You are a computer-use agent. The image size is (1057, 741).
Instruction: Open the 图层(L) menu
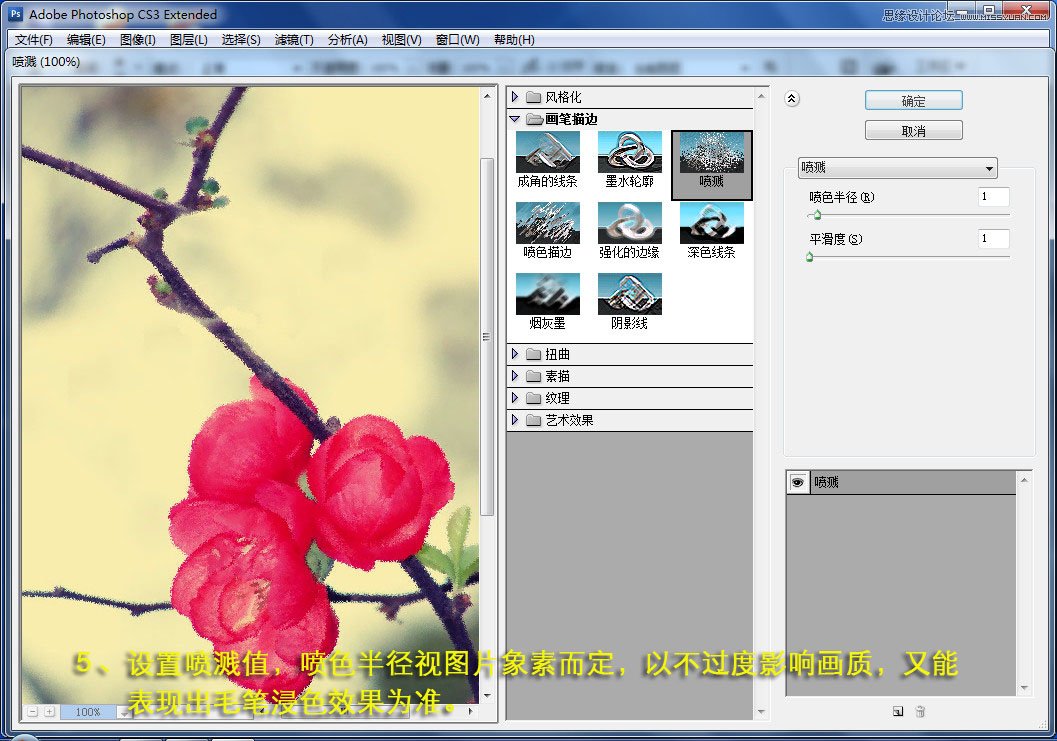(189, 40)
